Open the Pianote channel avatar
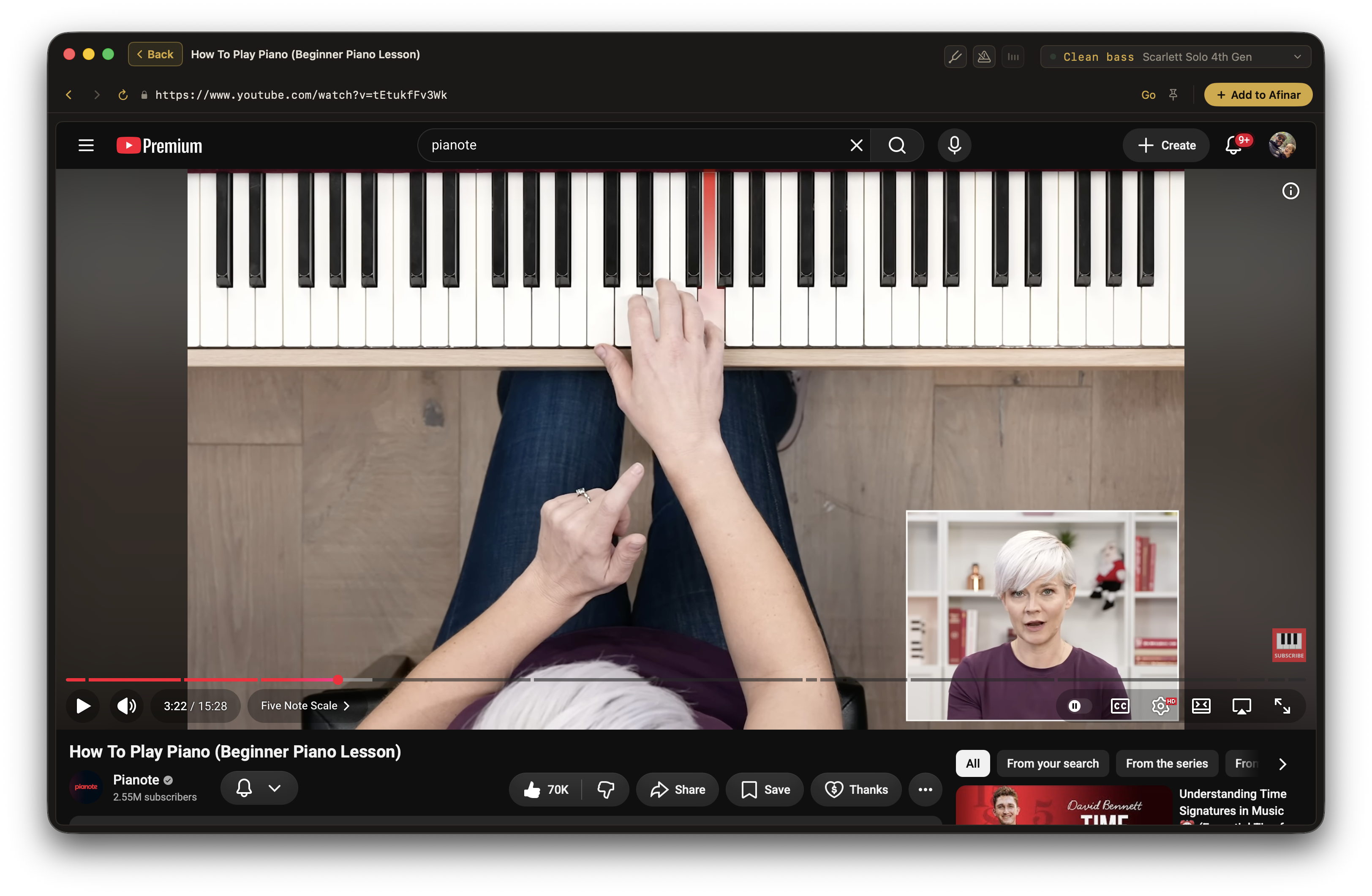 pos(86,787)
